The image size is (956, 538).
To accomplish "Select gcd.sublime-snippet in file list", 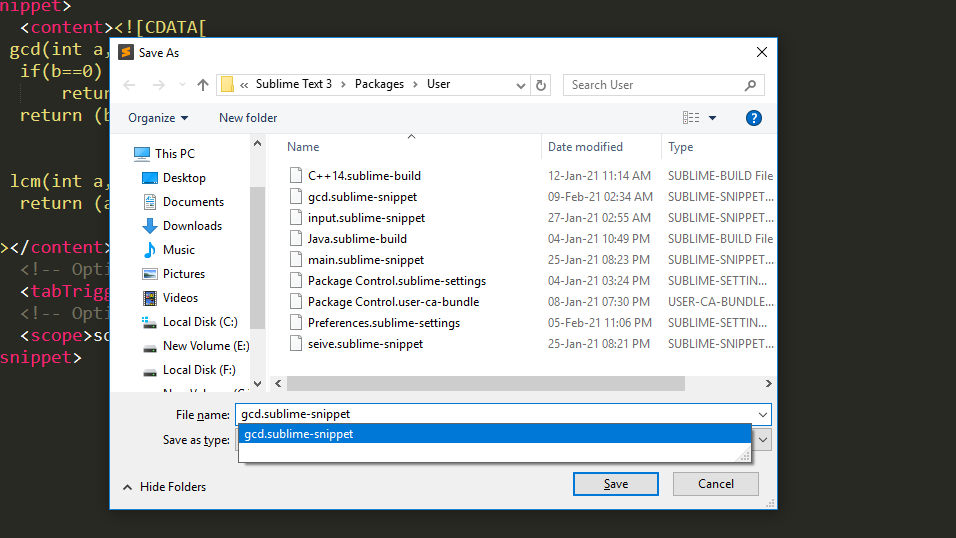I will (362, 197).
